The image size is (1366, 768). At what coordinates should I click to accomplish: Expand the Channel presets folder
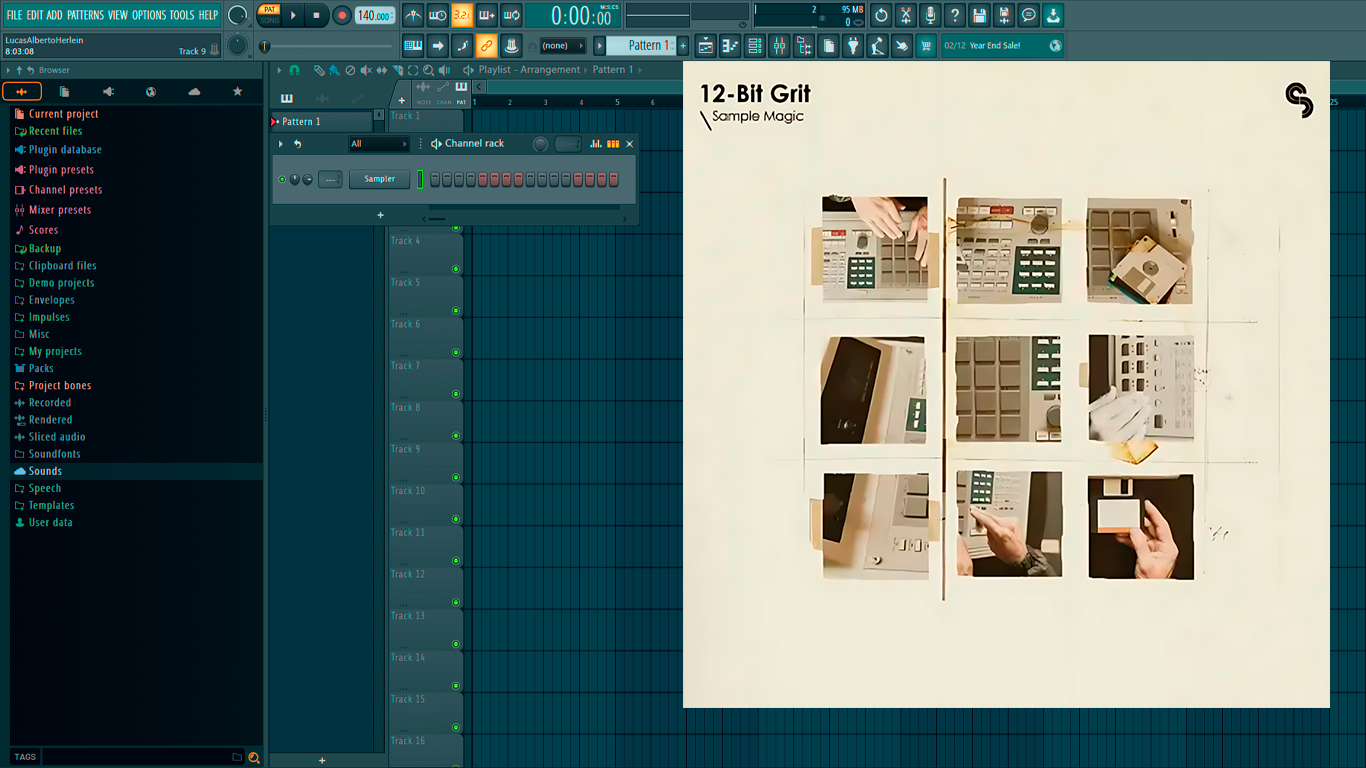65,190
